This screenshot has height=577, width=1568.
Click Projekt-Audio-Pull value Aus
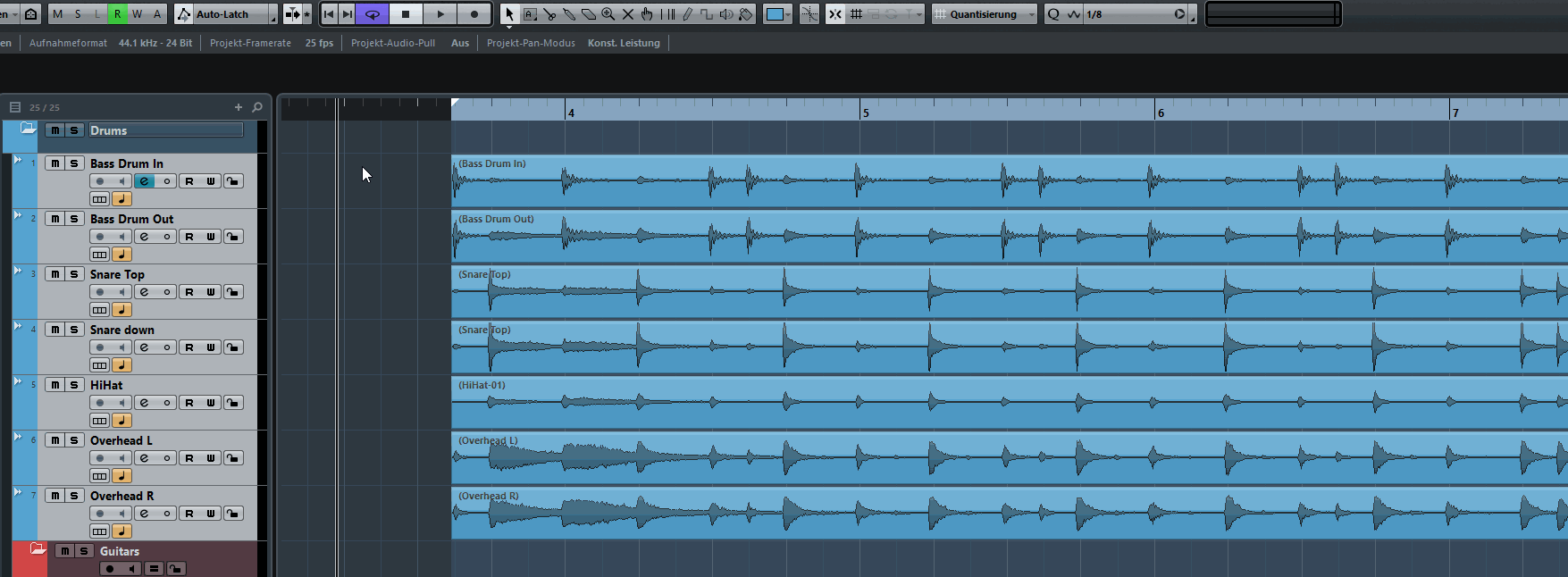coord(460,43)
